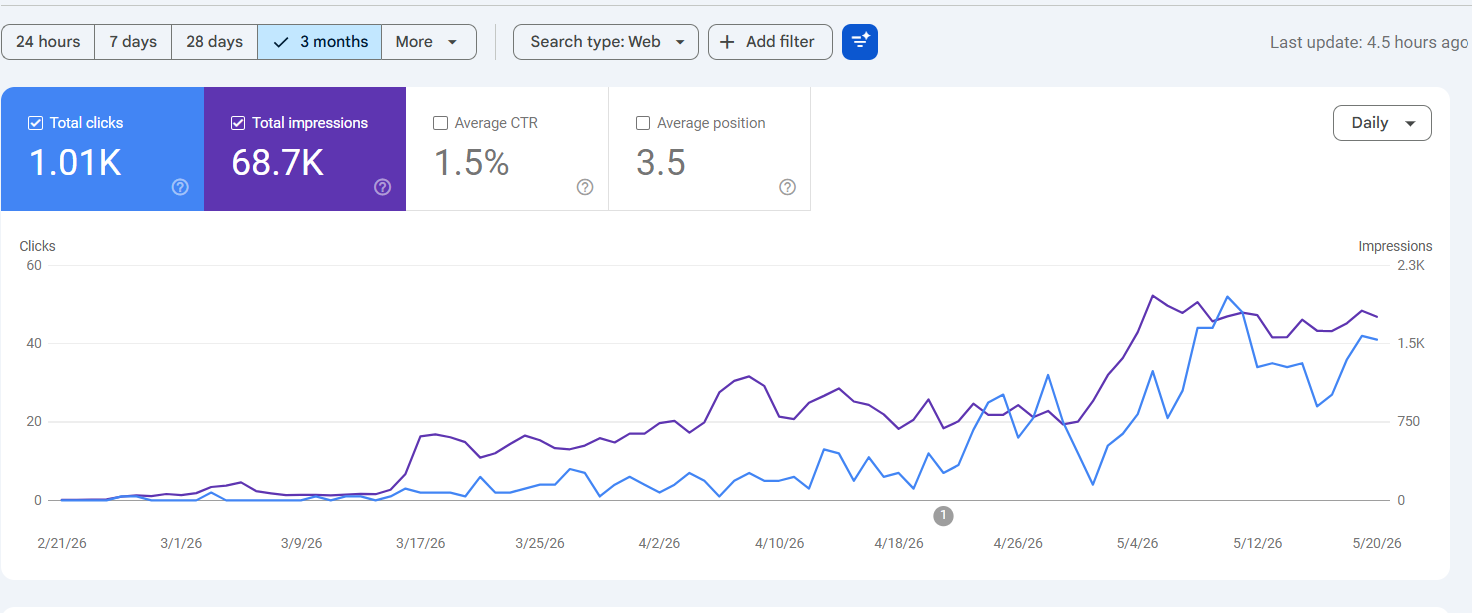The image size is (1472, 613).
Task: Uncheck the Total clicks checkbox
Action: point(36,123)
